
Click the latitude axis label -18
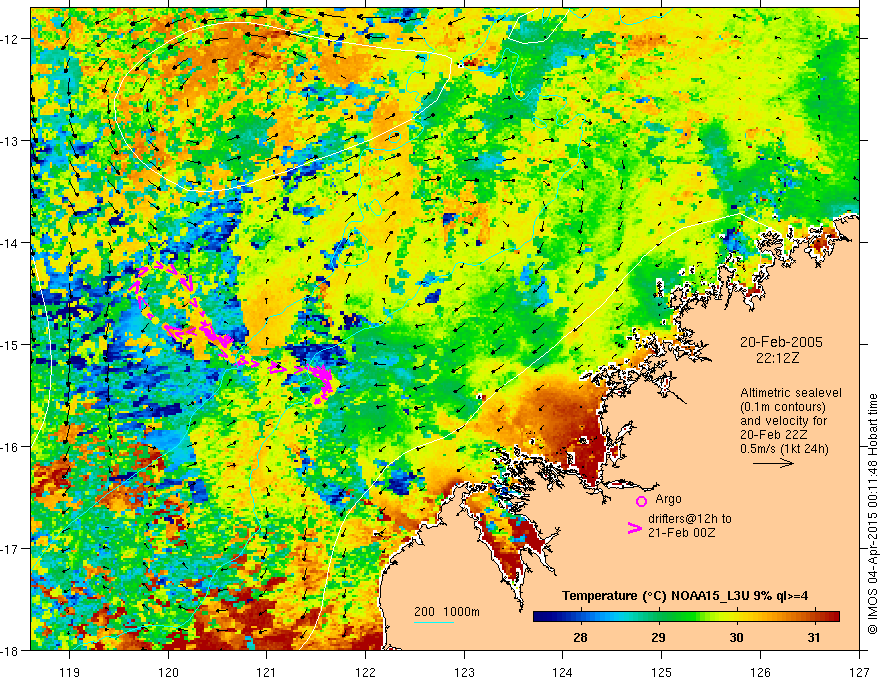click(x=10, y=651)
